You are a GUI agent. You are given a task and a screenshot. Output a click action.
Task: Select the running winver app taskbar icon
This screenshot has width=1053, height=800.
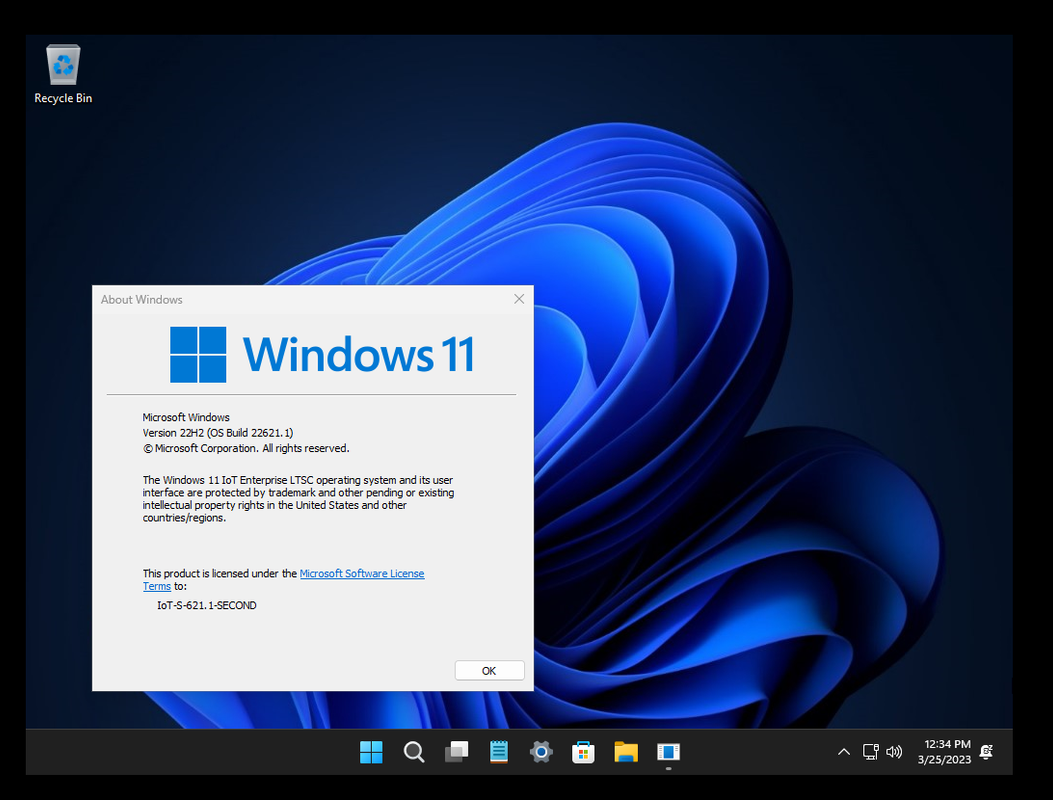pyautogui.click(x=668, y=752)
